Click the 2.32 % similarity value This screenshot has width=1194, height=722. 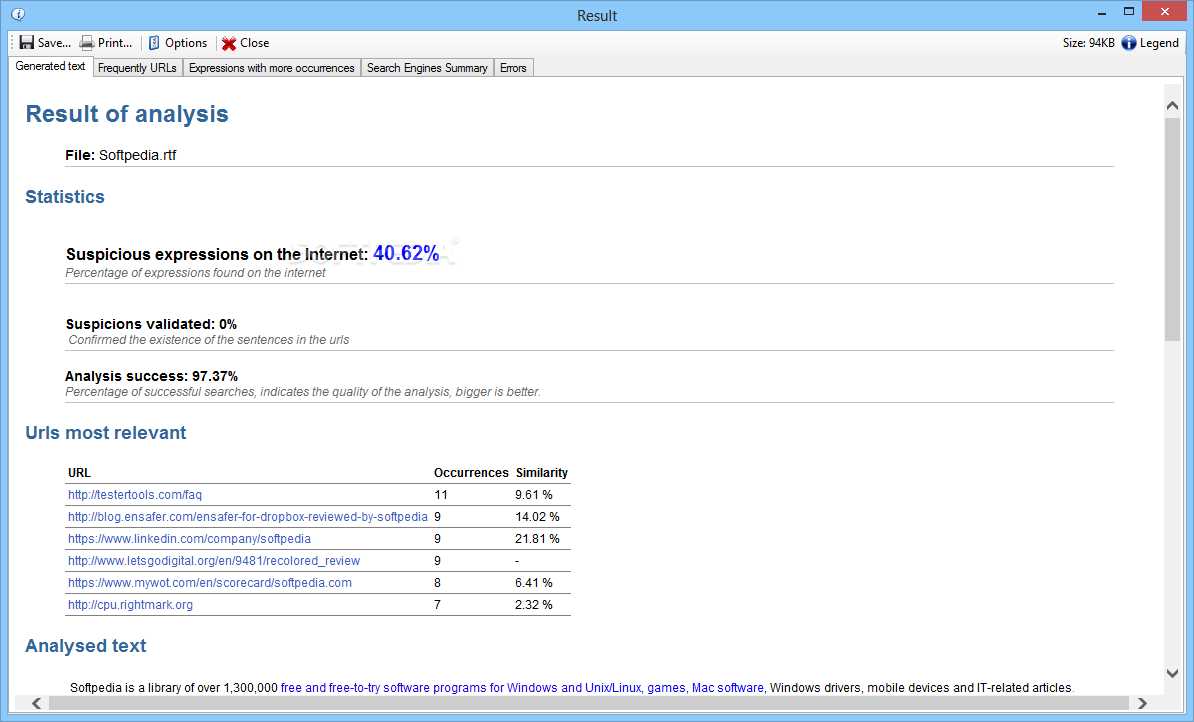534,605
